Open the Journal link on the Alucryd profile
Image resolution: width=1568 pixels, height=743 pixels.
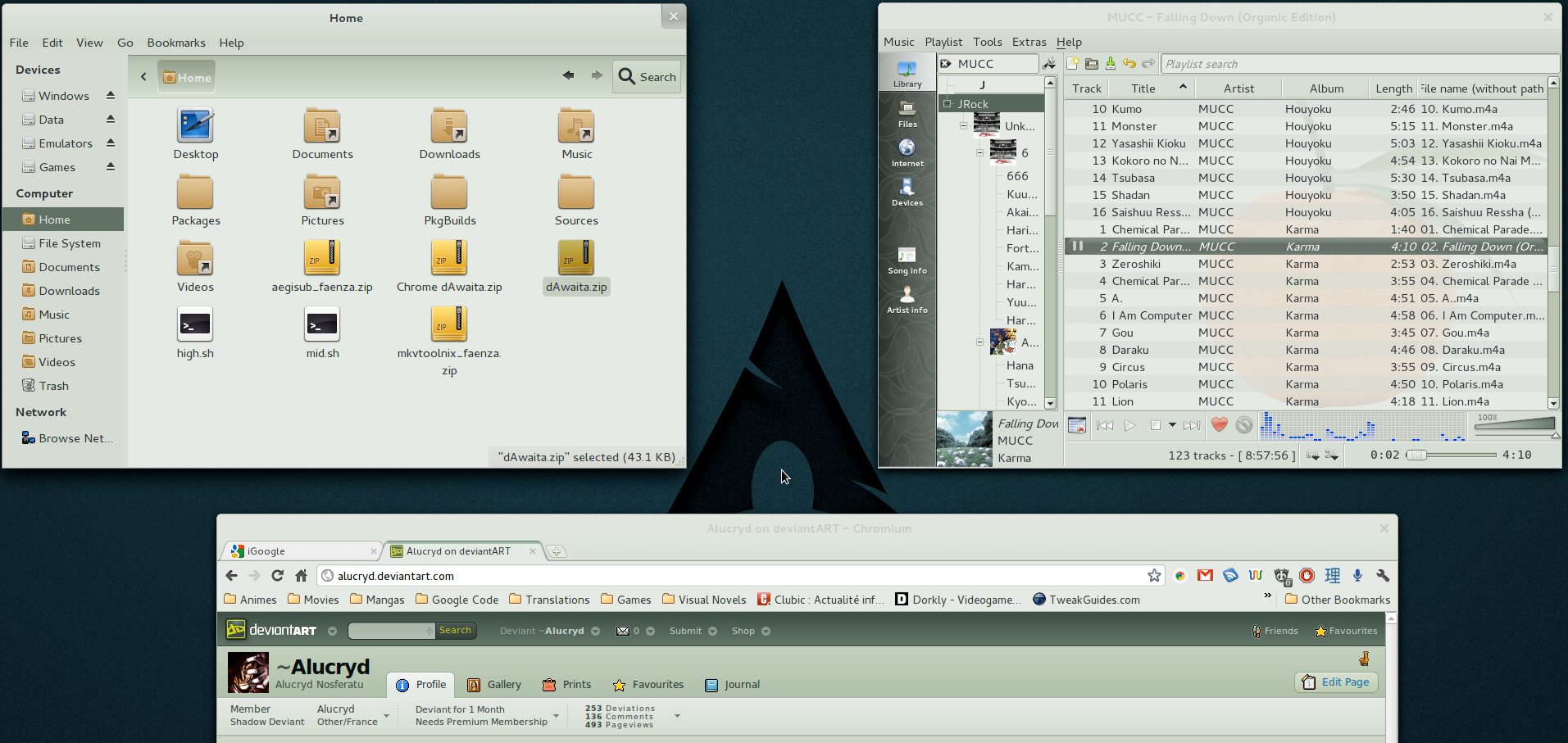click(x=732, y=685)
